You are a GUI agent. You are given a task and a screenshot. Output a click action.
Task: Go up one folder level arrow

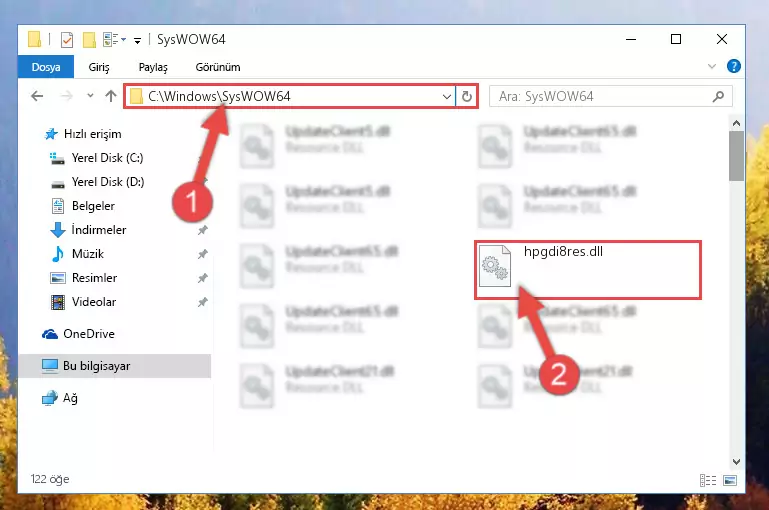(x=111, y=96)
